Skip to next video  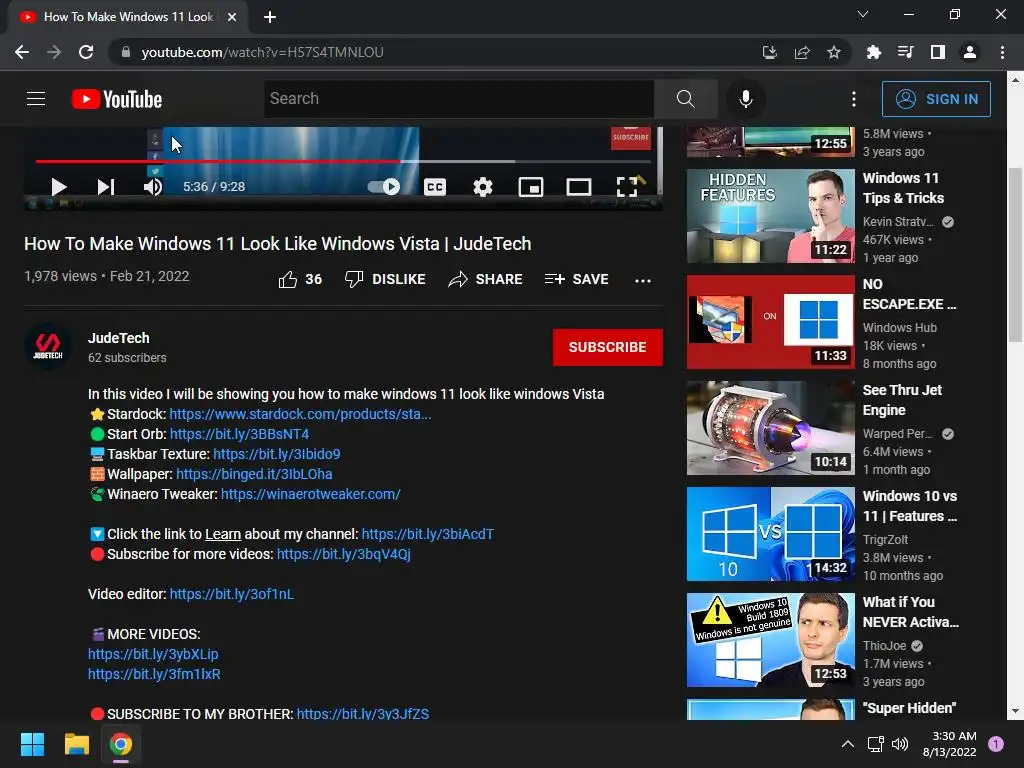(x=106, y=187)
